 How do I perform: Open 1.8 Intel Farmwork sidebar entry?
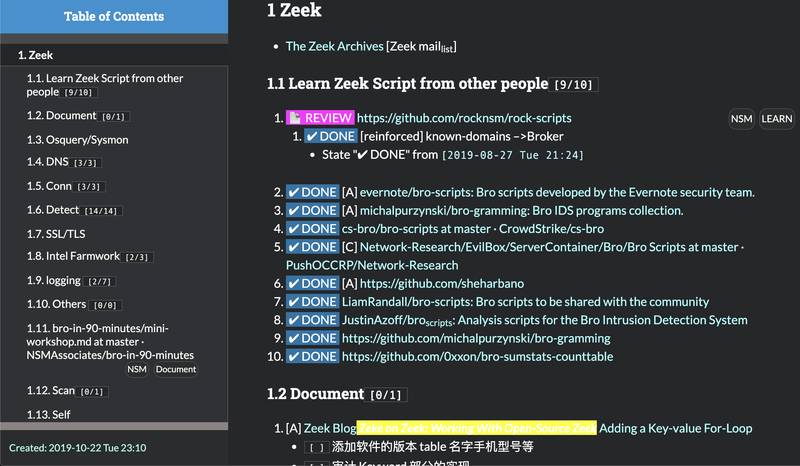[89, 256]
